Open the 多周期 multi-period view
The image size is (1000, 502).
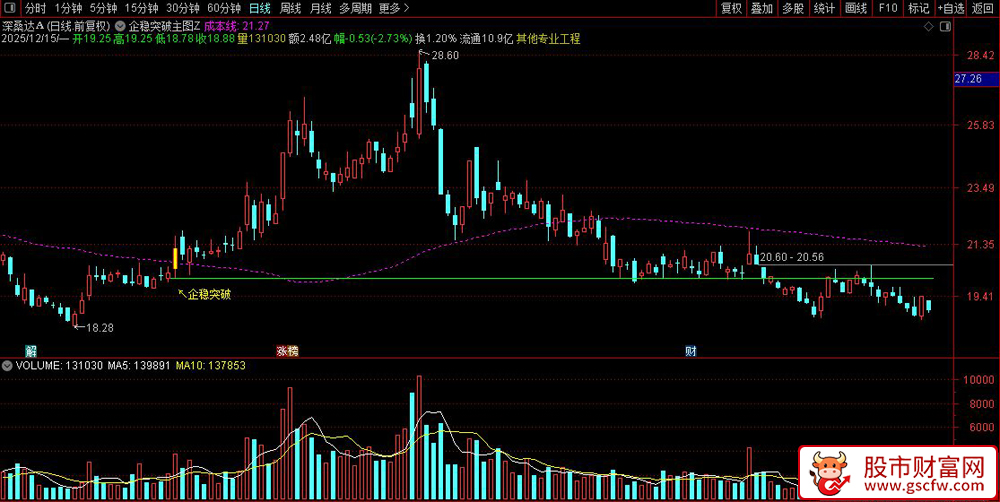coord(355,8)
